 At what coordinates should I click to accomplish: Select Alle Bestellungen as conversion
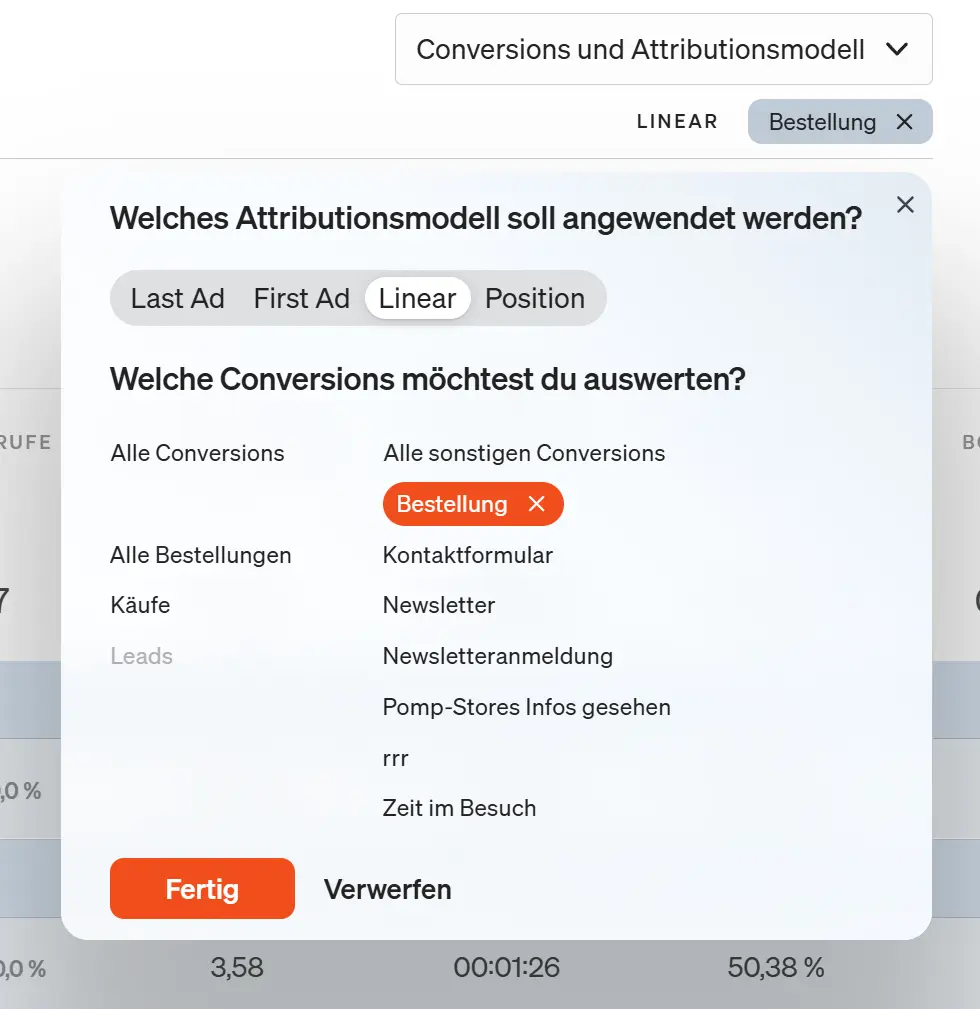[x=200, y=555]
